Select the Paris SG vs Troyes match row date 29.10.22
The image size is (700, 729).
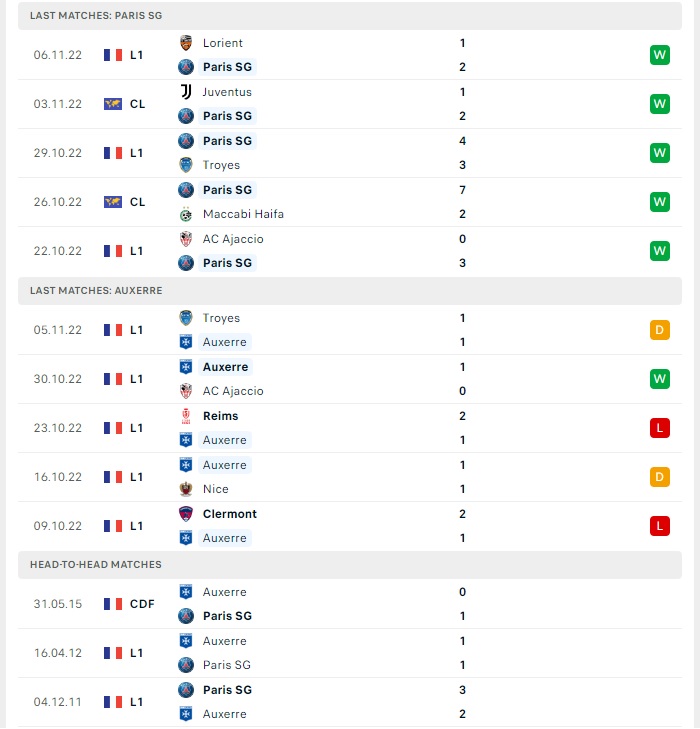58,153
